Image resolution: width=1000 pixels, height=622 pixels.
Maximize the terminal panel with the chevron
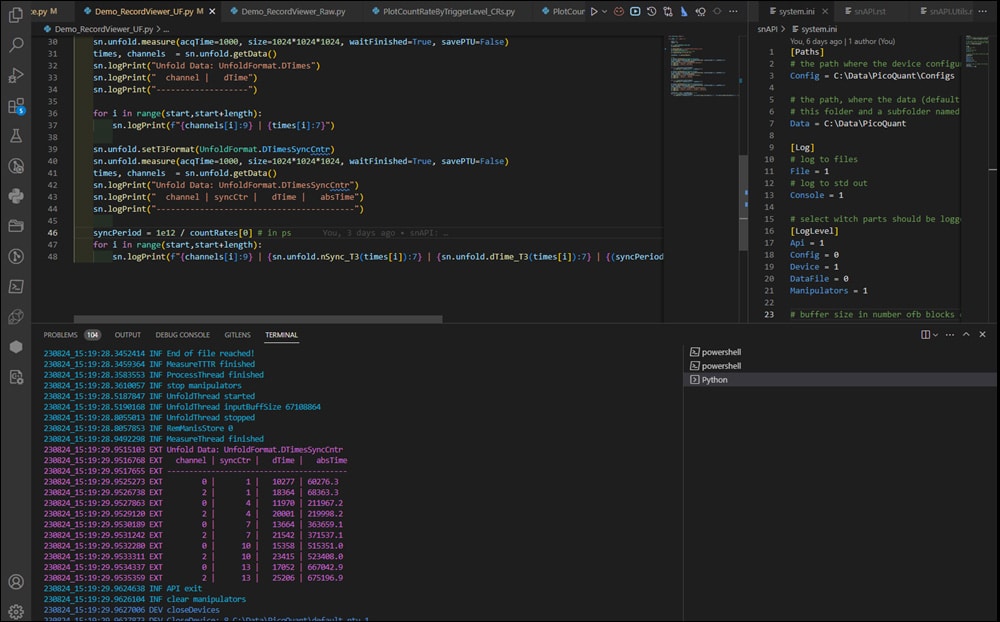point(966,334)
